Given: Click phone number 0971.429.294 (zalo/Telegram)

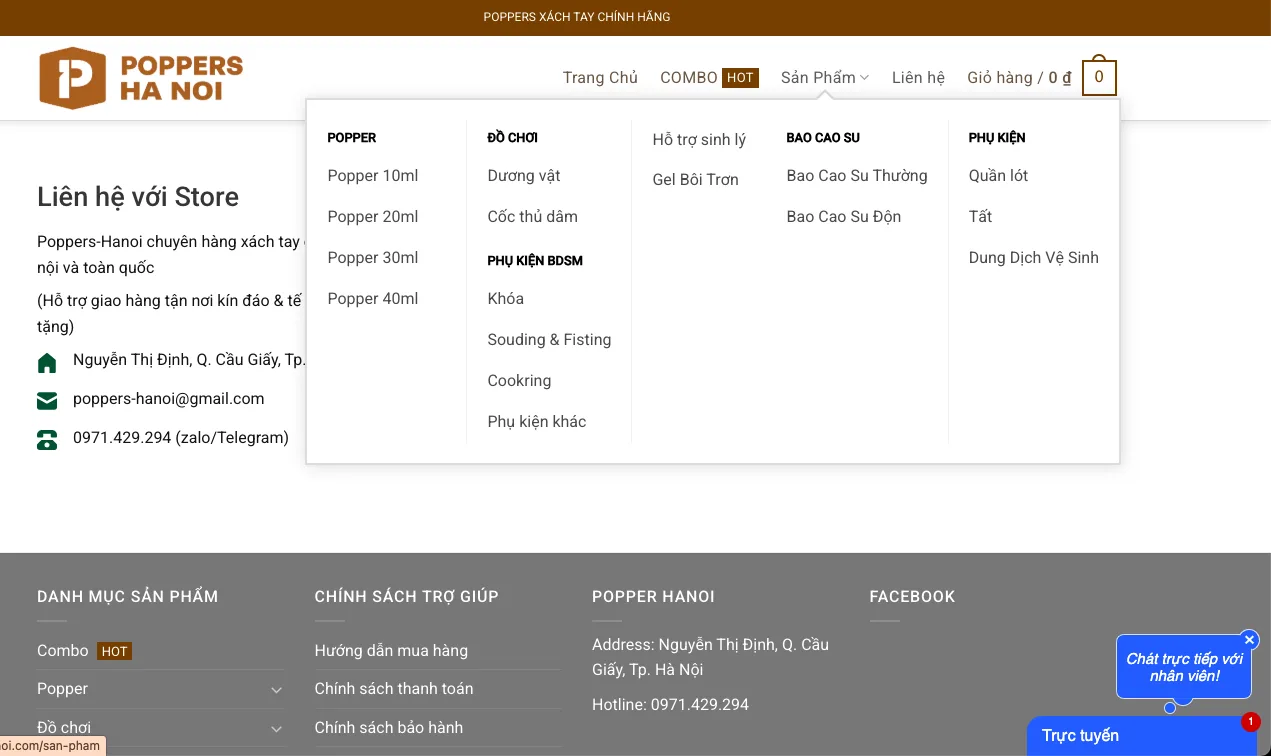Looking at the screenshot, I should pos(181,437).
